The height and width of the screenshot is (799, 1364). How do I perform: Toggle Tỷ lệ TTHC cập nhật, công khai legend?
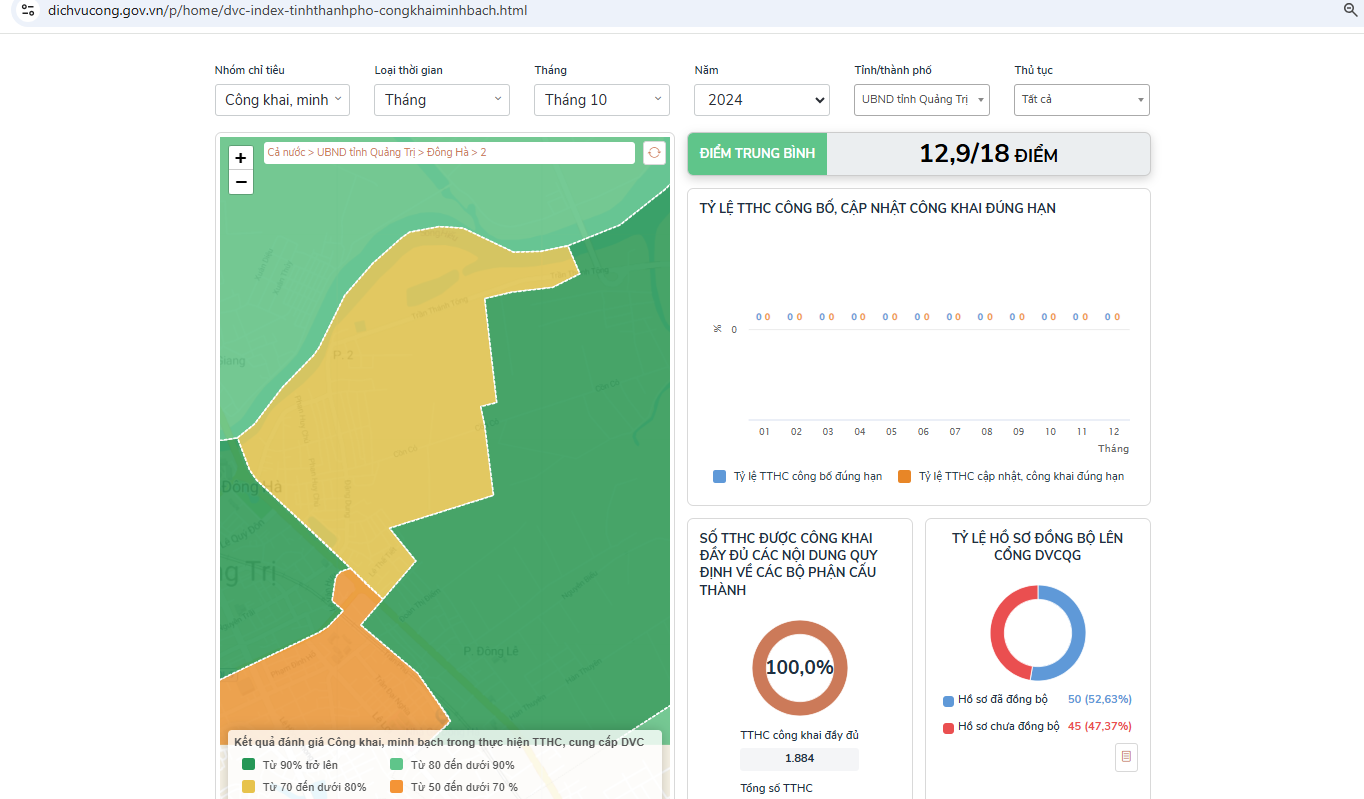click(x=1011, y=476)
